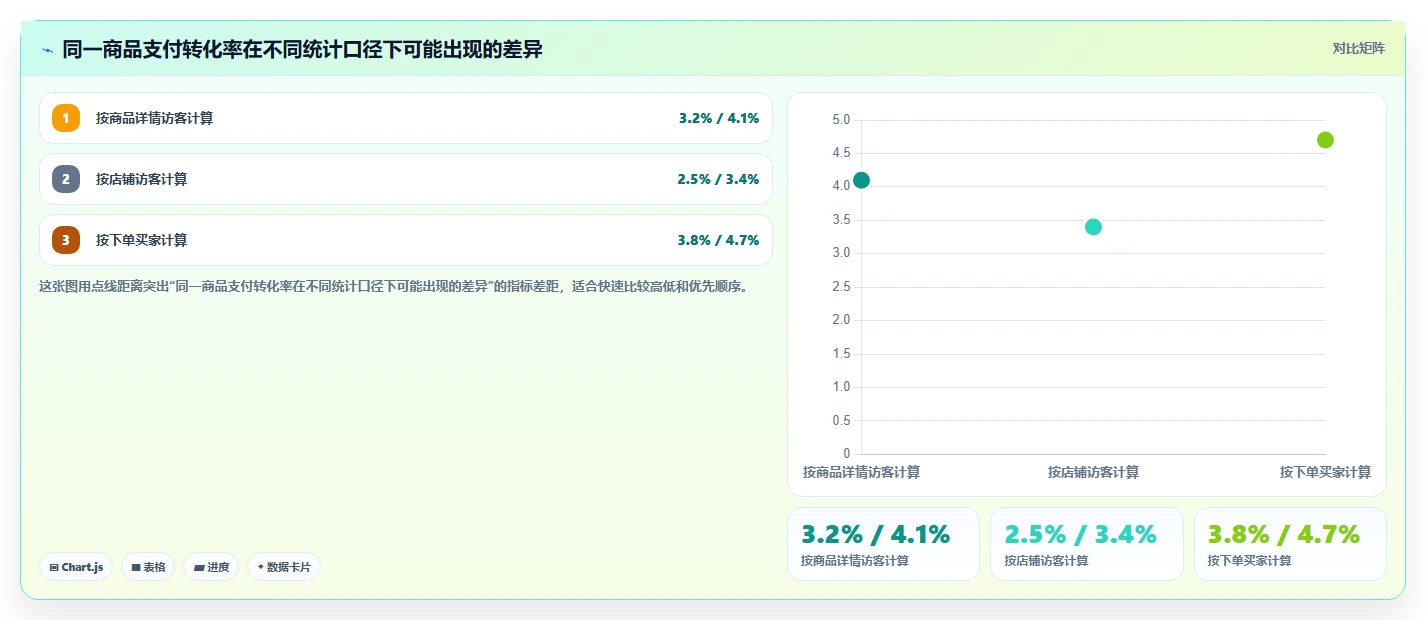Viewport: 1426px width, 620px height.
Task: Click the green chart point at 4.7
Action: 1325,140
